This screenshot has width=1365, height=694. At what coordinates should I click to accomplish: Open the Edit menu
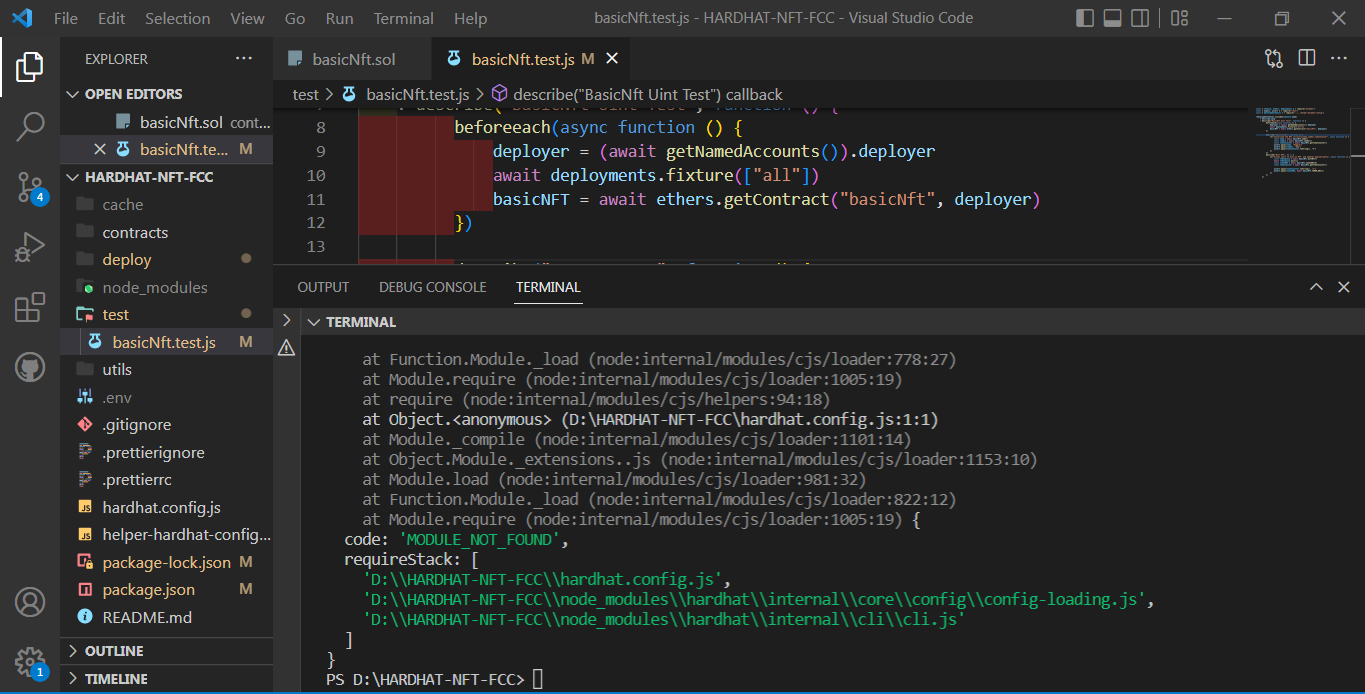tap(111, 18)
